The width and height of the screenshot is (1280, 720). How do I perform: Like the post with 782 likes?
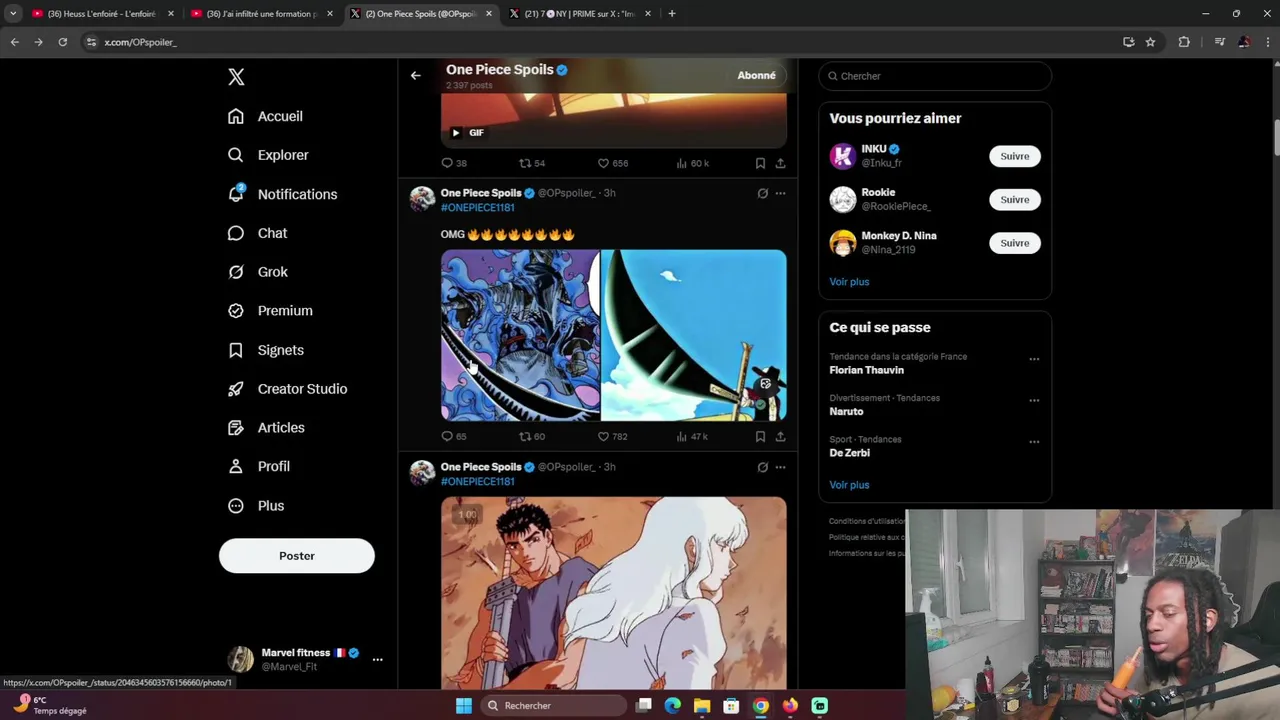(613, 436)
